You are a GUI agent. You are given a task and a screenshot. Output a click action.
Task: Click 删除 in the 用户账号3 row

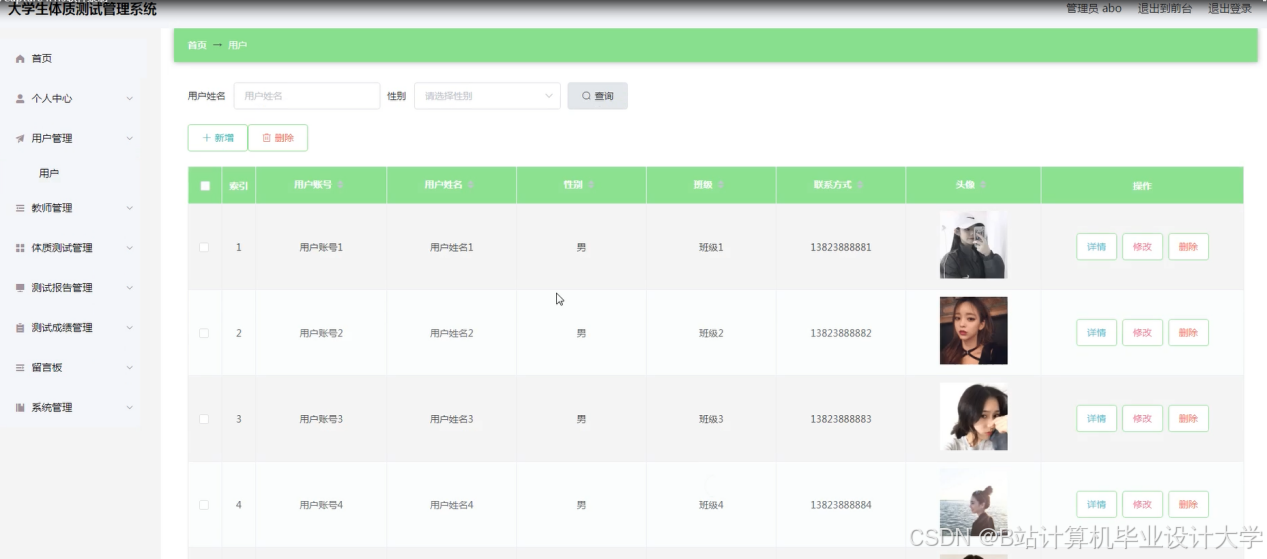1188,419
